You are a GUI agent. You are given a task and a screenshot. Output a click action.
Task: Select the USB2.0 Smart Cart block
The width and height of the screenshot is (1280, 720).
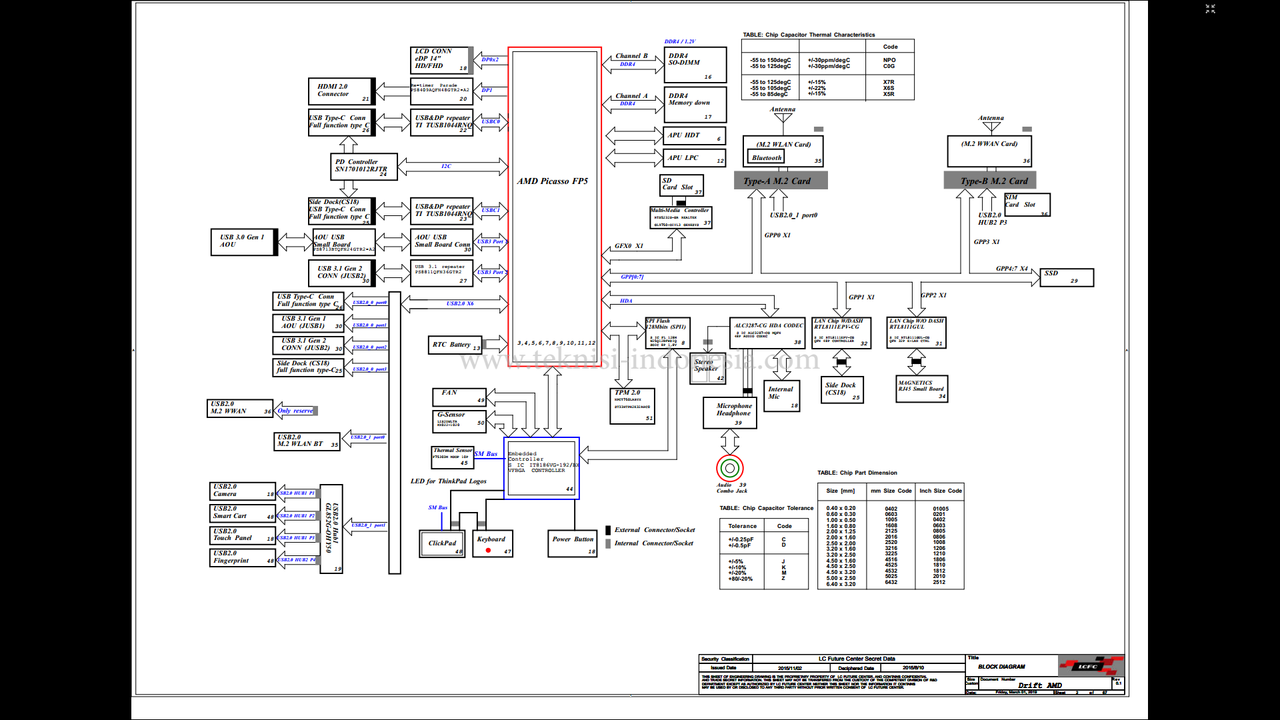coord(243,513)
